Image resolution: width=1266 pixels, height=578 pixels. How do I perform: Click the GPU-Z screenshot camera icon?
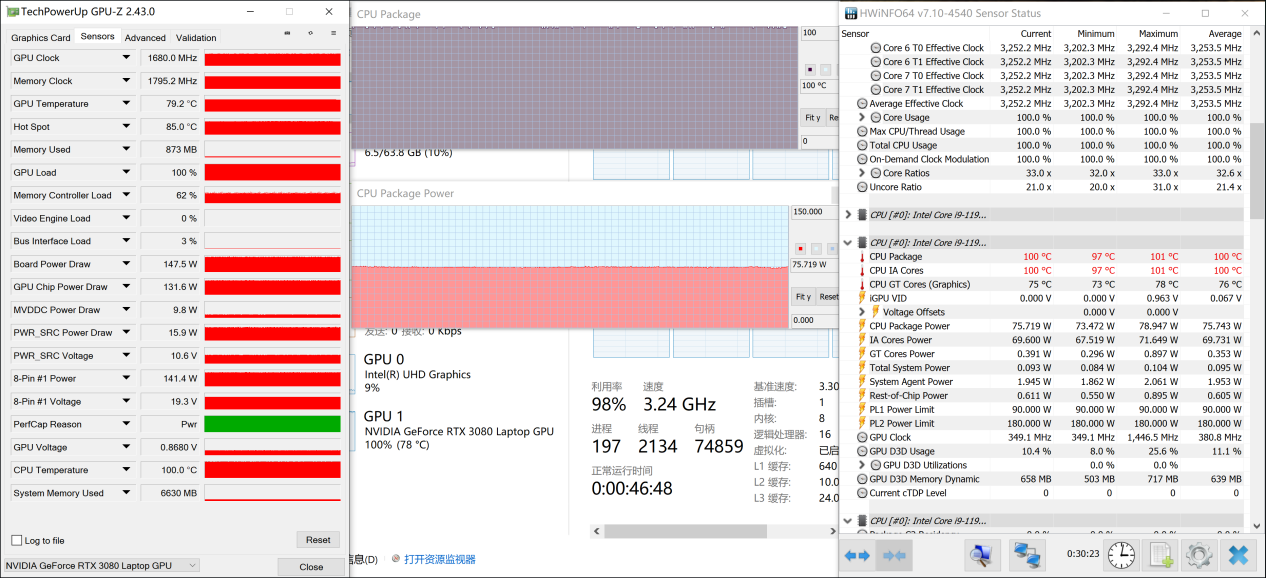coord(288,33)
